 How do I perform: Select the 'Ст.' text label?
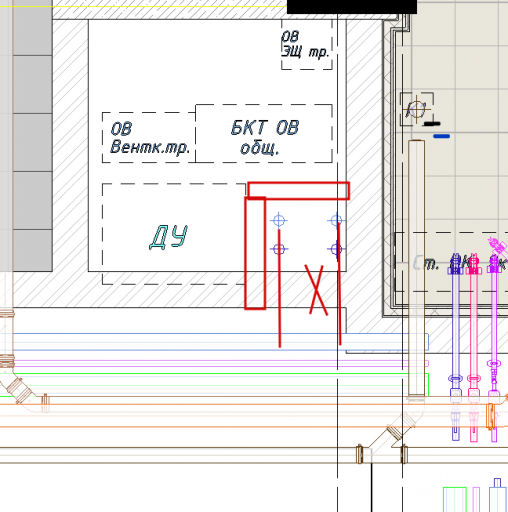425,263
